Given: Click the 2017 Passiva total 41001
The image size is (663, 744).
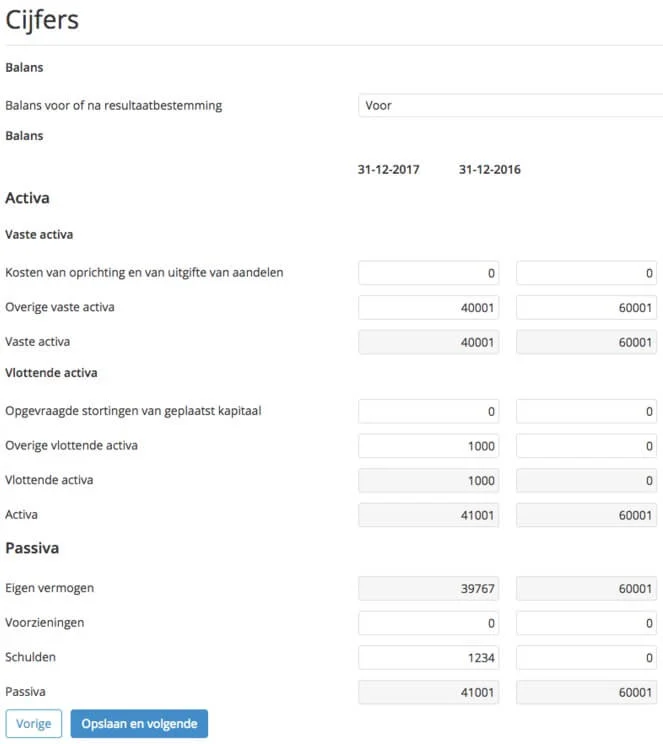Looking at the screenshot, I should click(x=429, y=692).
